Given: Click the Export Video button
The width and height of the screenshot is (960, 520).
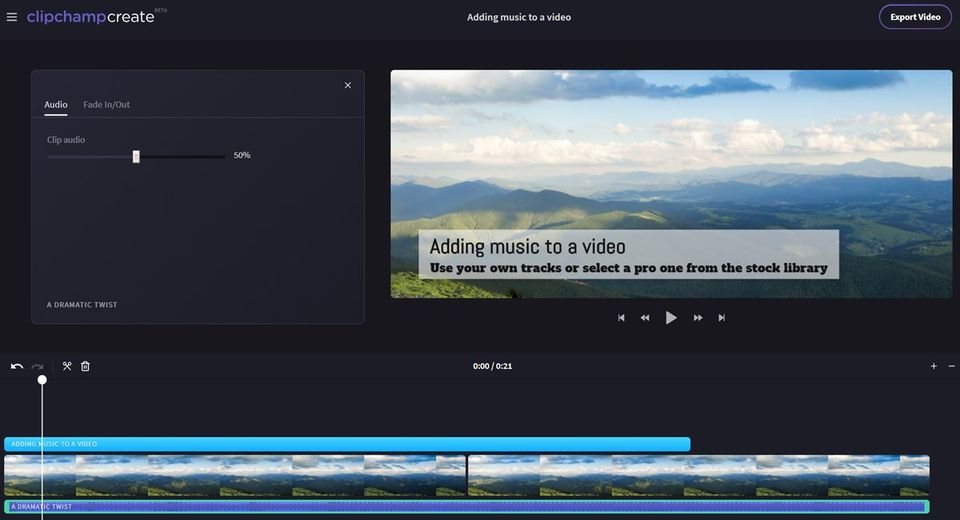Looking at the screenshot, I should (x=914, y=17).
